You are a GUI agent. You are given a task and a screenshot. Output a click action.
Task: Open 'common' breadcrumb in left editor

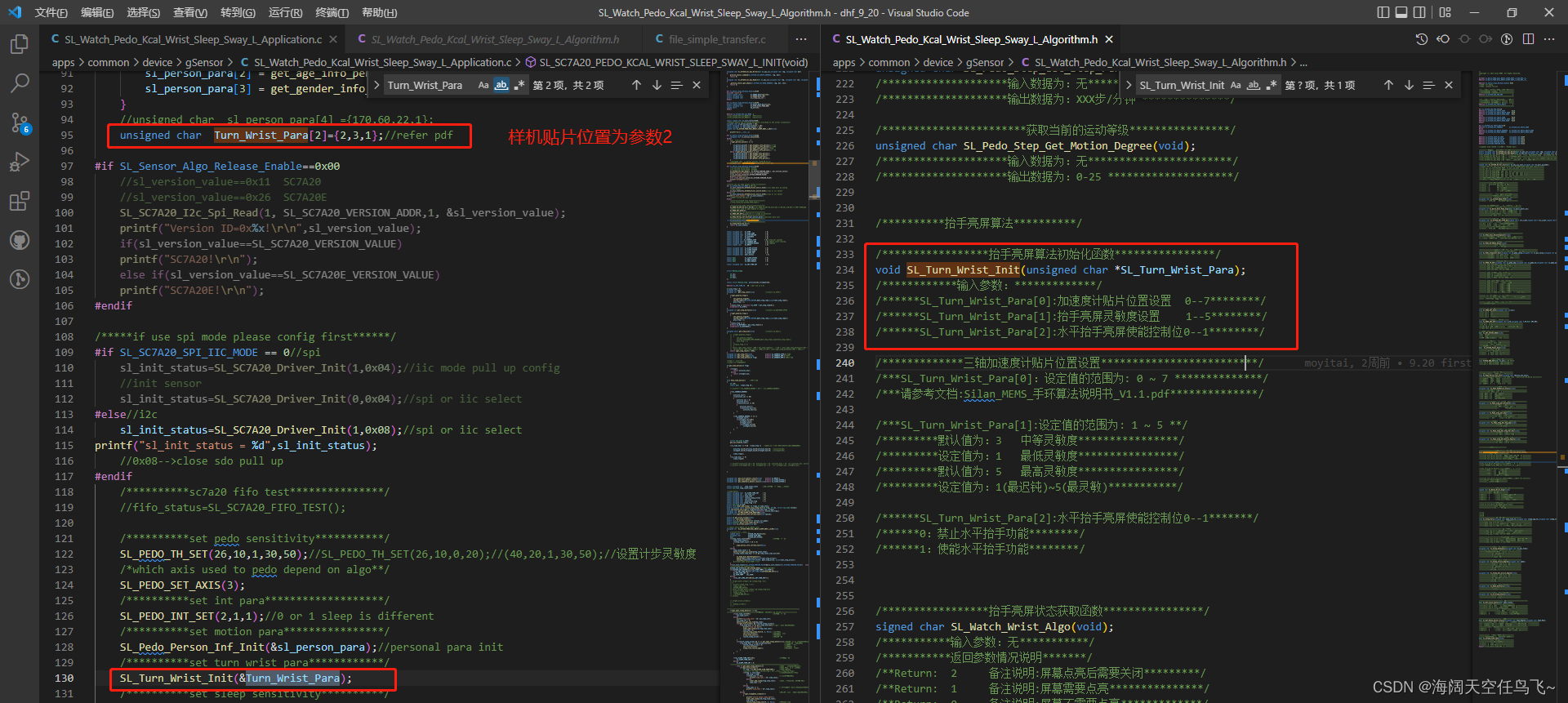[109, 62]
